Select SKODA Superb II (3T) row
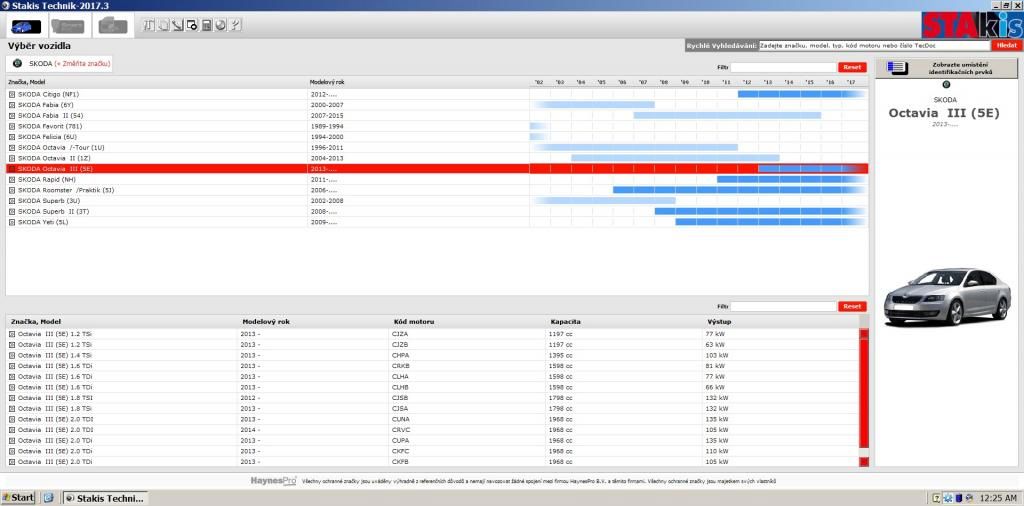This screenshot has height=506, width=1024. pos(62,211)
